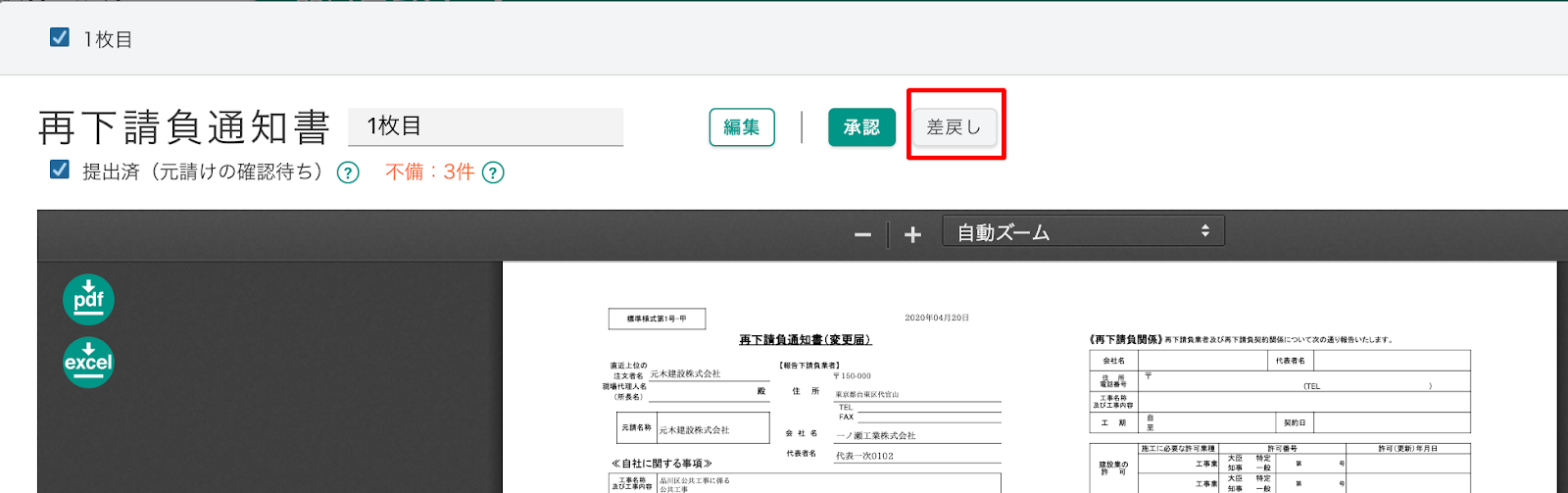Click 東京都台東区代官山 address in preview
The width and height of the screenshot is (1568, 493).
(x=866, y=394)
